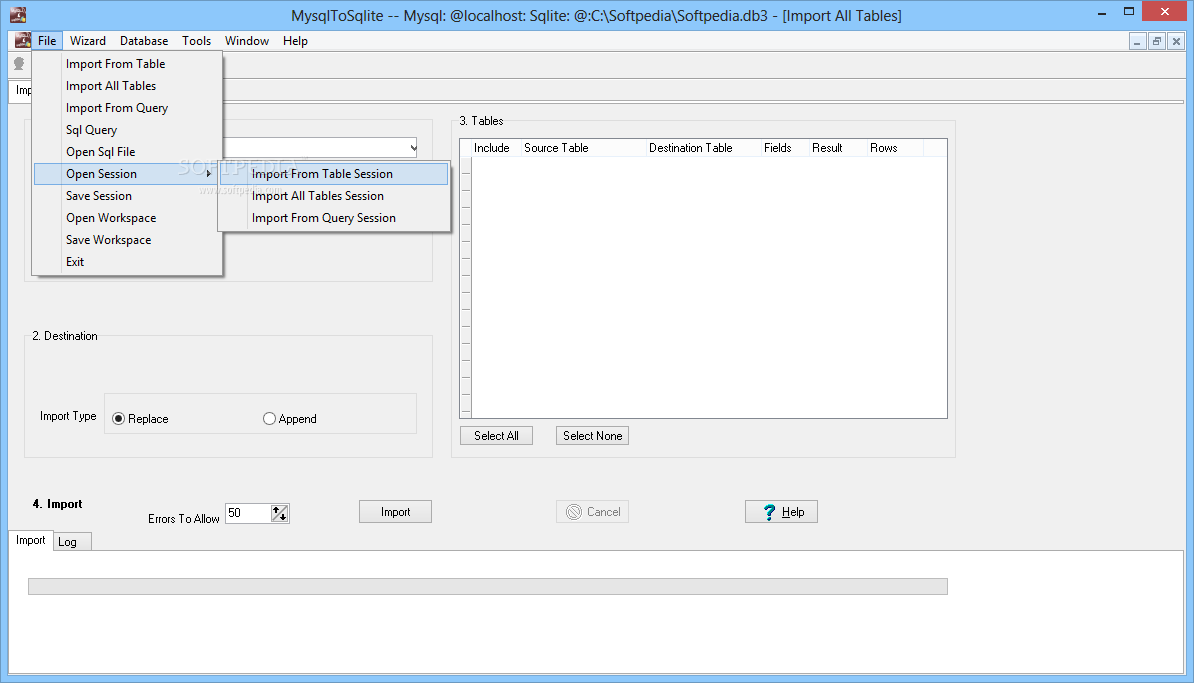Select Save Workspace menu entry
The height and width of the screenshot is (683, 1194).
tap(128, 240)
